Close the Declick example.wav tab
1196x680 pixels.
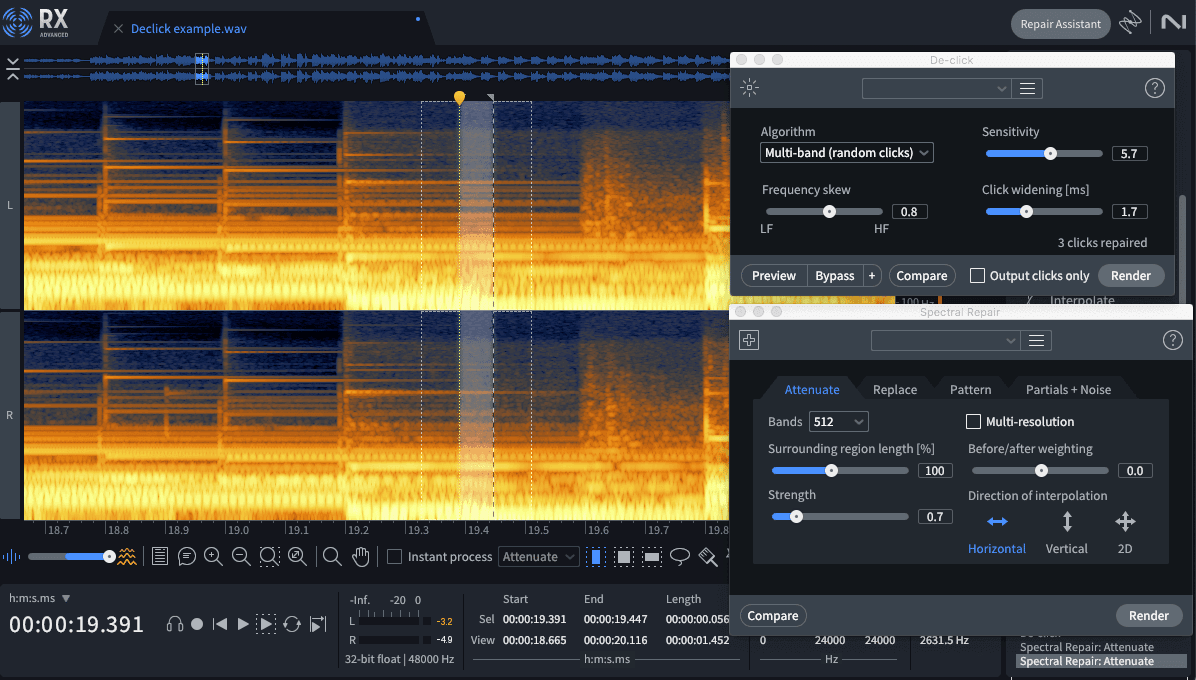[118, 29]
